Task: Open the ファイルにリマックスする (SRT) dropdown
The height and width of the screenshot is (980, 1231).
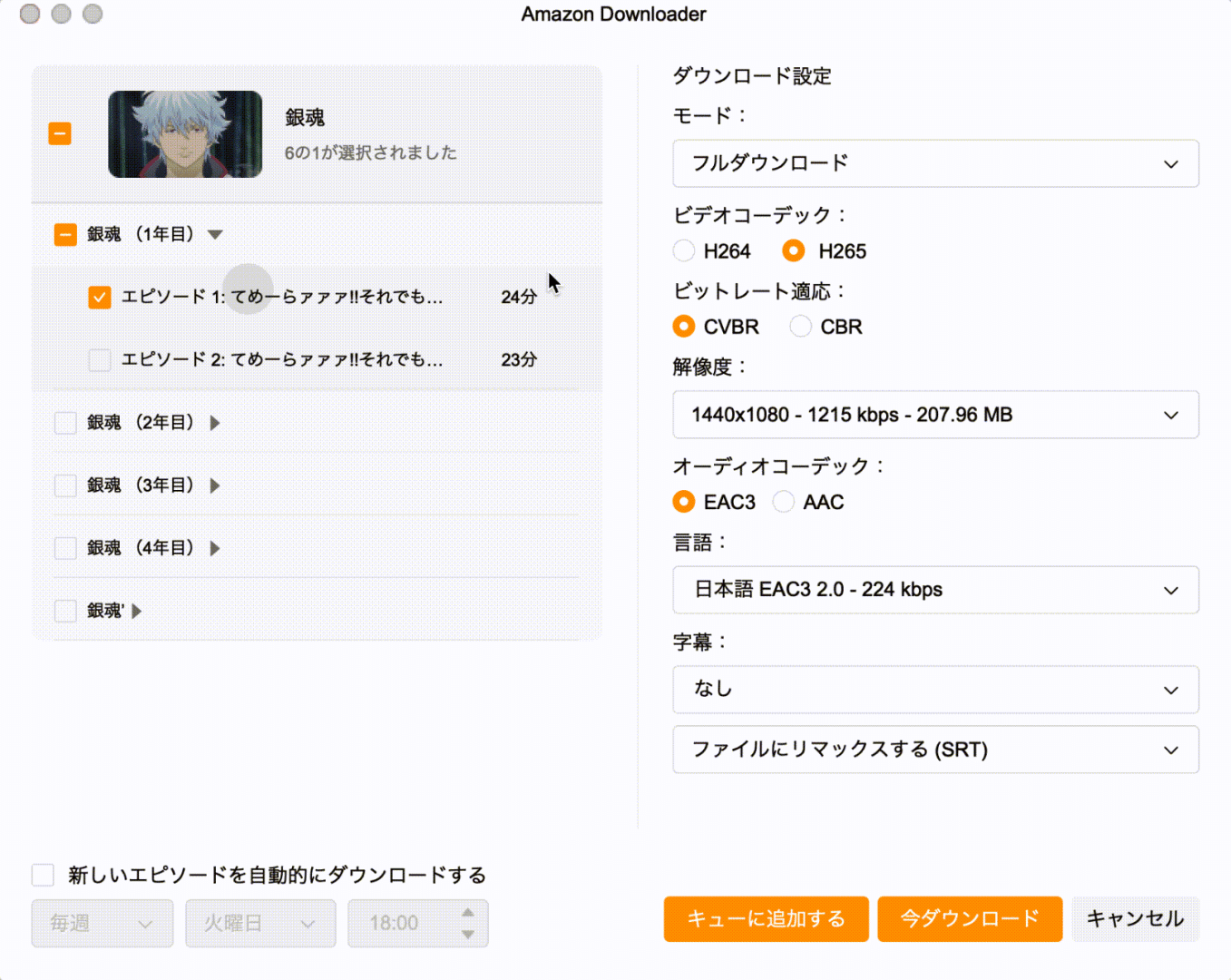Action: (935, 750)
